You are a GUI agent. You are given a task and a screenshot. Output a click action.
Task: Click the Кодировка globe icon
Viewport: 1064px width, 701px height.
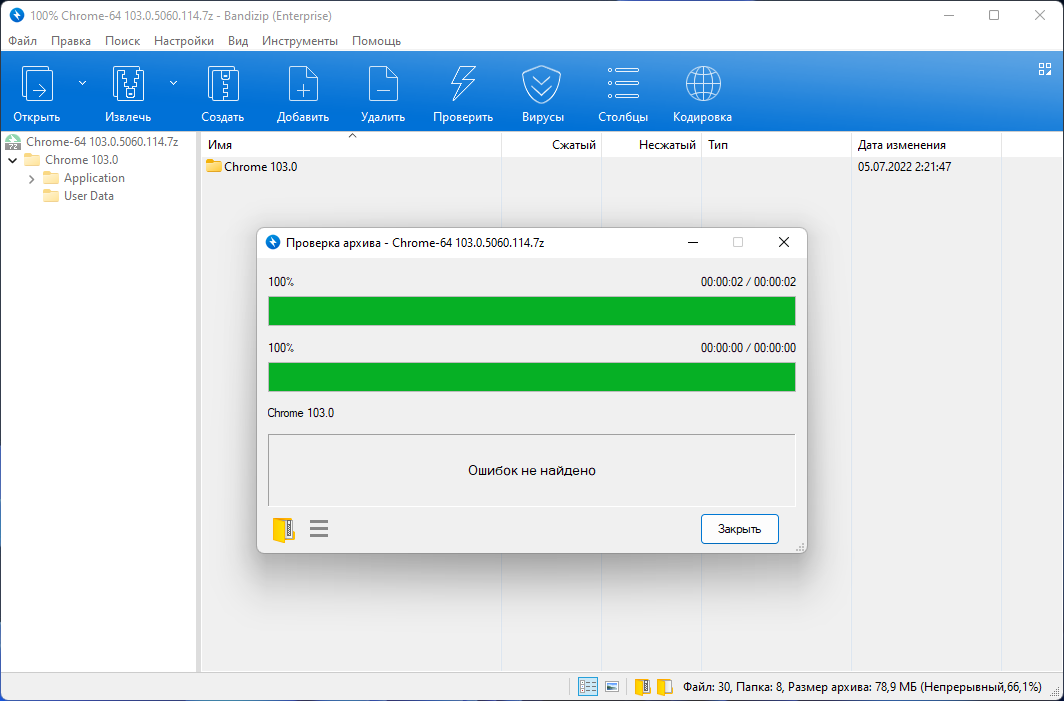pyautogui.click(x=703, y=84)
